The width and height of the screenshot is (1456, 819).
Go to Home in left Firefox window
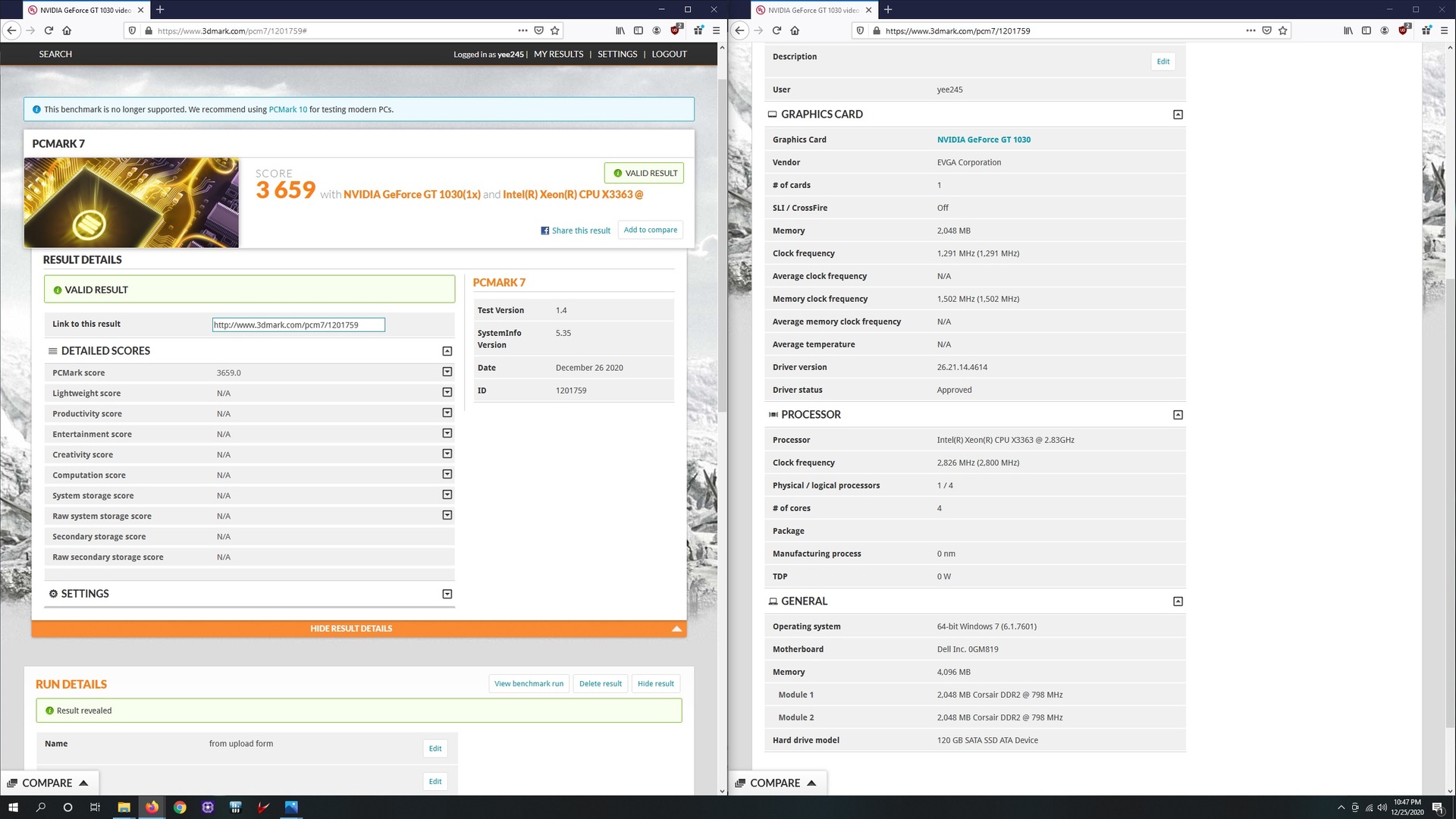pos(67,30)
